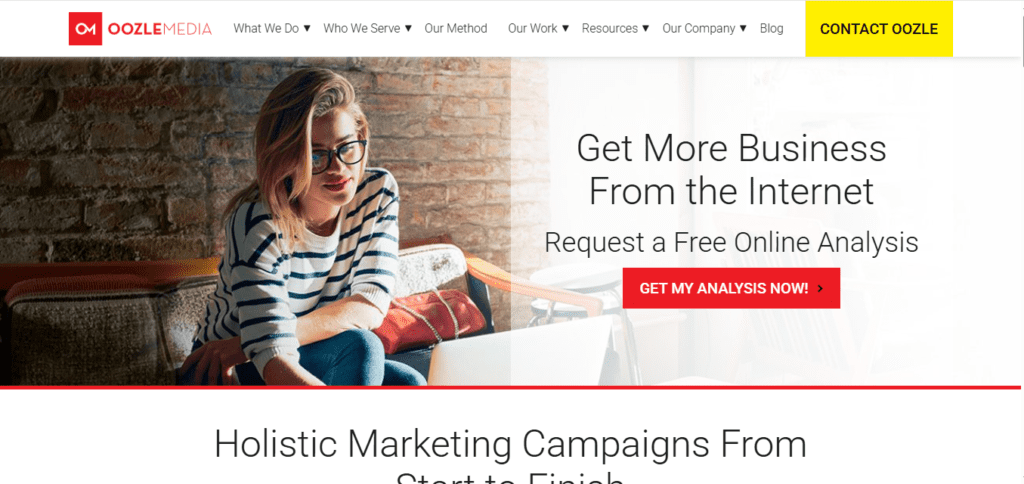Click Get My Analysis Now button
The image size is (1024, 484).
[731, 288]
